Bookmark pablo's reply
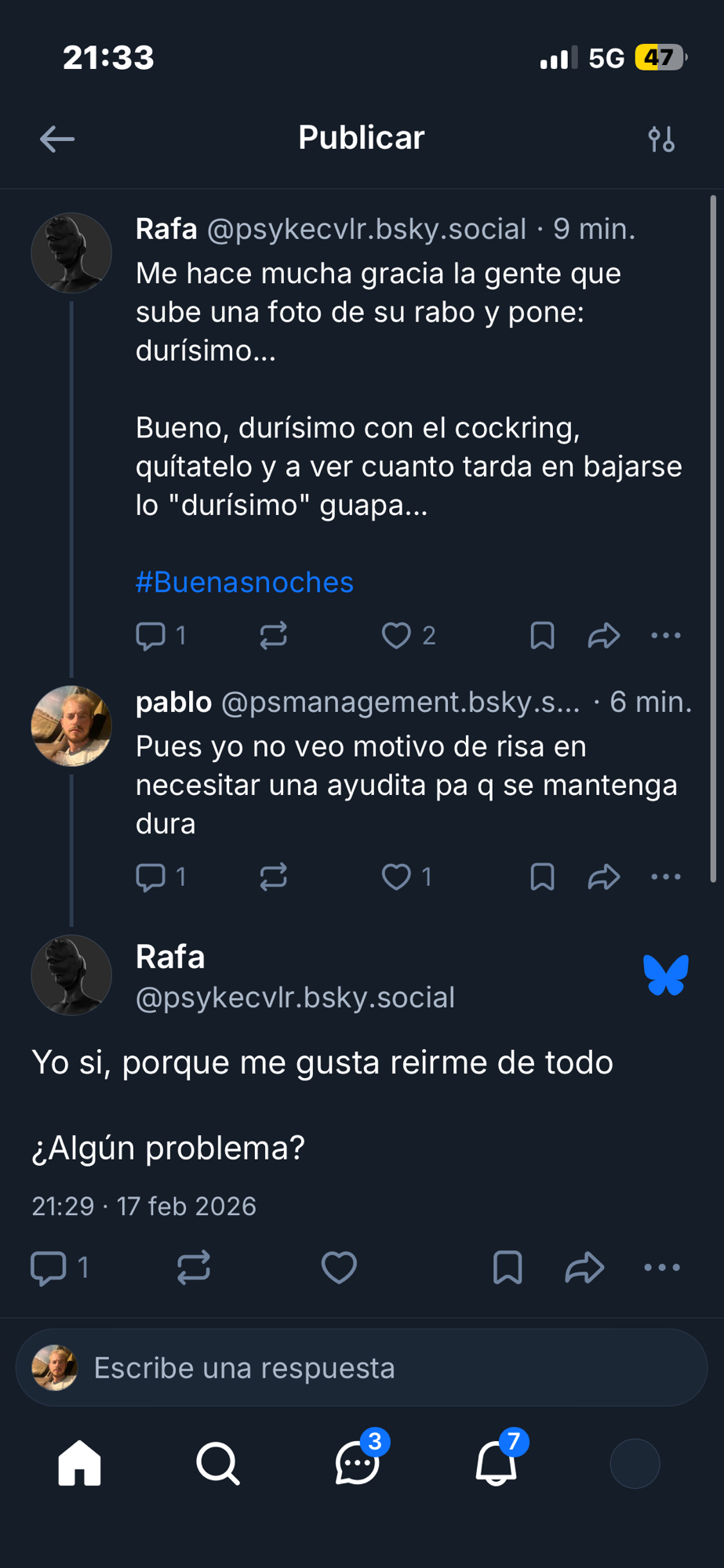 pyautogui.click(x=542, y=877)
